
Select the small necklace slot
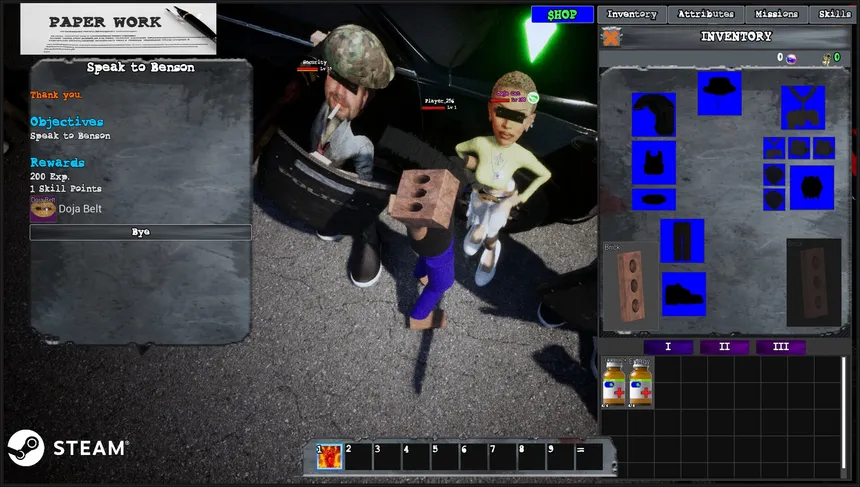point(774,148)
